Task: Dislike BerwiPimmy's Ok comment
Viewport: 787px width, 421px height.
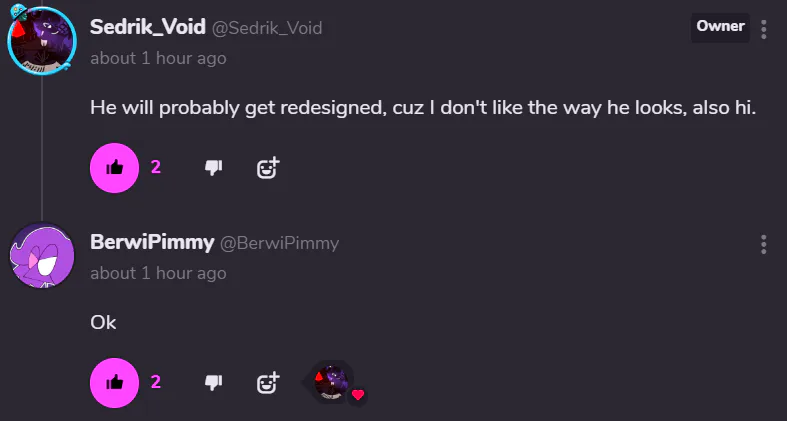Action: pyautogui.click(x=213, y=383)
